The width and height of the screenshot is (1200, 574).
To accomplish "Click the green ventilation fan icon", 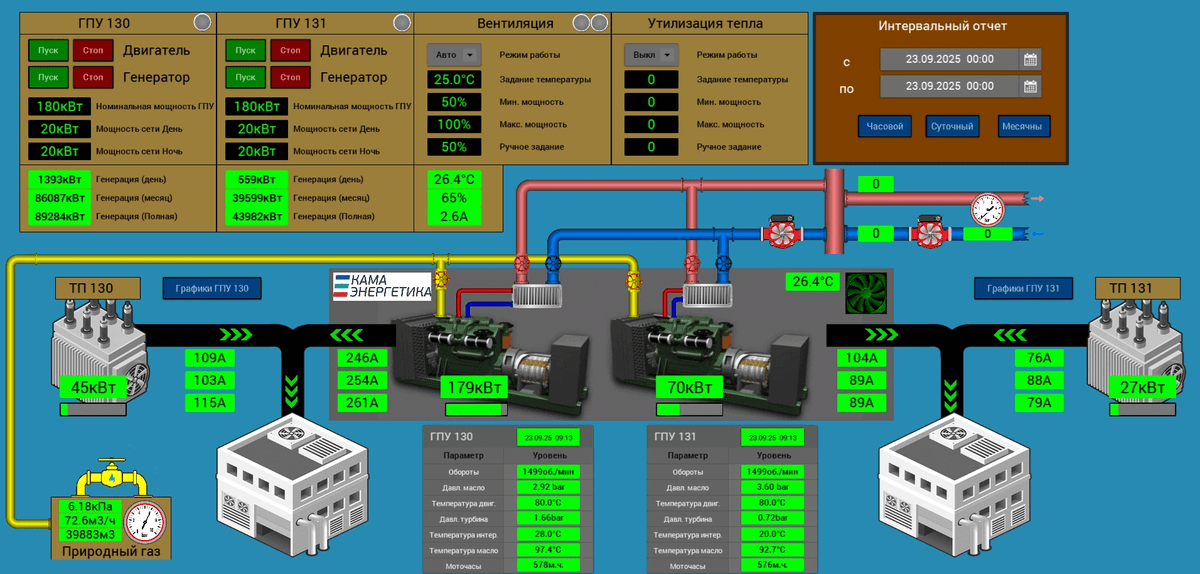I will (864, 293).
